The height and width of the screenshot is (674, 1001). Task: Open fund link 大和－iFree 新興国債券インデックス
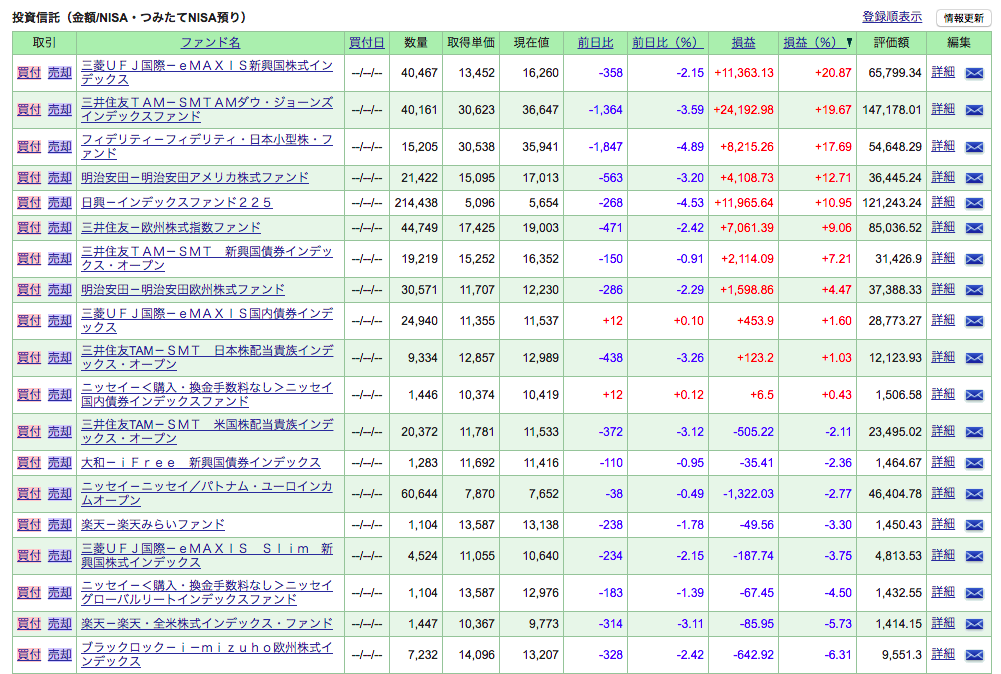[x=200, y=463]
